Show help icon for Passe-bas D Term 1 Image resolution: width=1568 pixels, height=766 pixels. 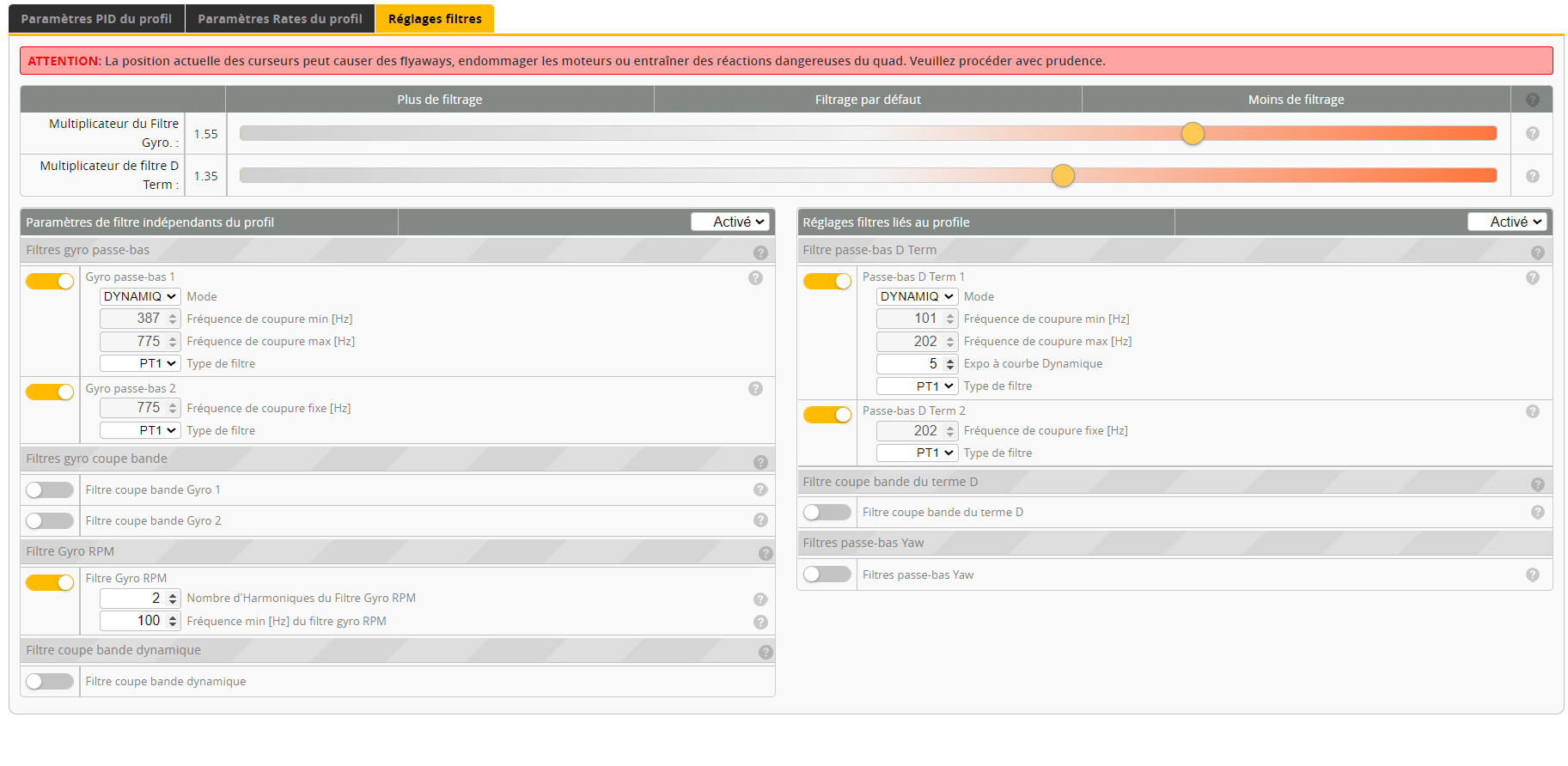1532,277
